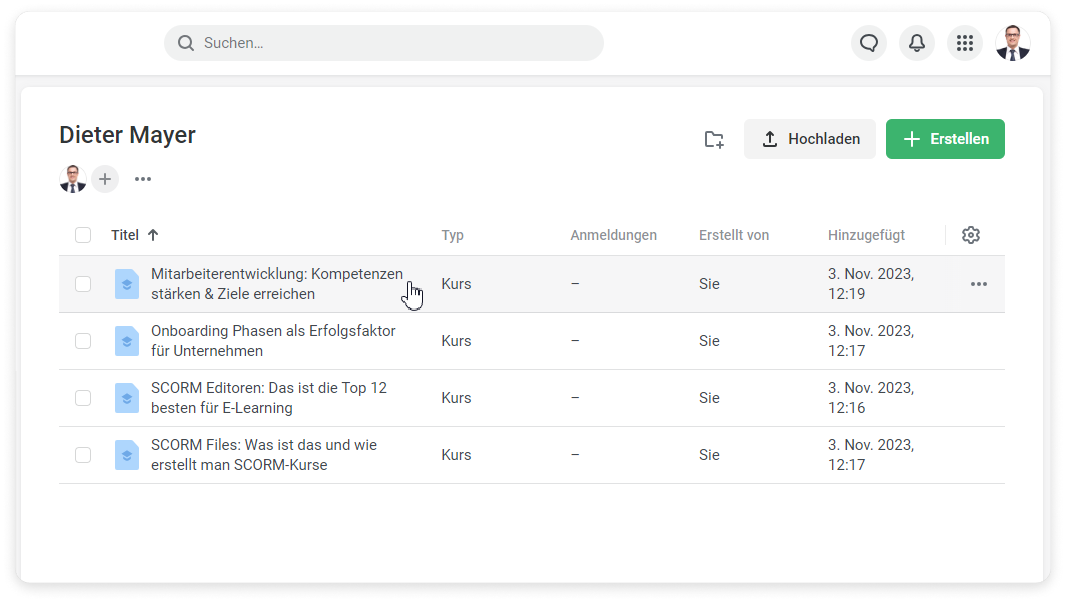This screenshot has width=1066, height=602.
Task: Open row options for Mitarbeiterentwicklung course
Action: click(978, 284)
